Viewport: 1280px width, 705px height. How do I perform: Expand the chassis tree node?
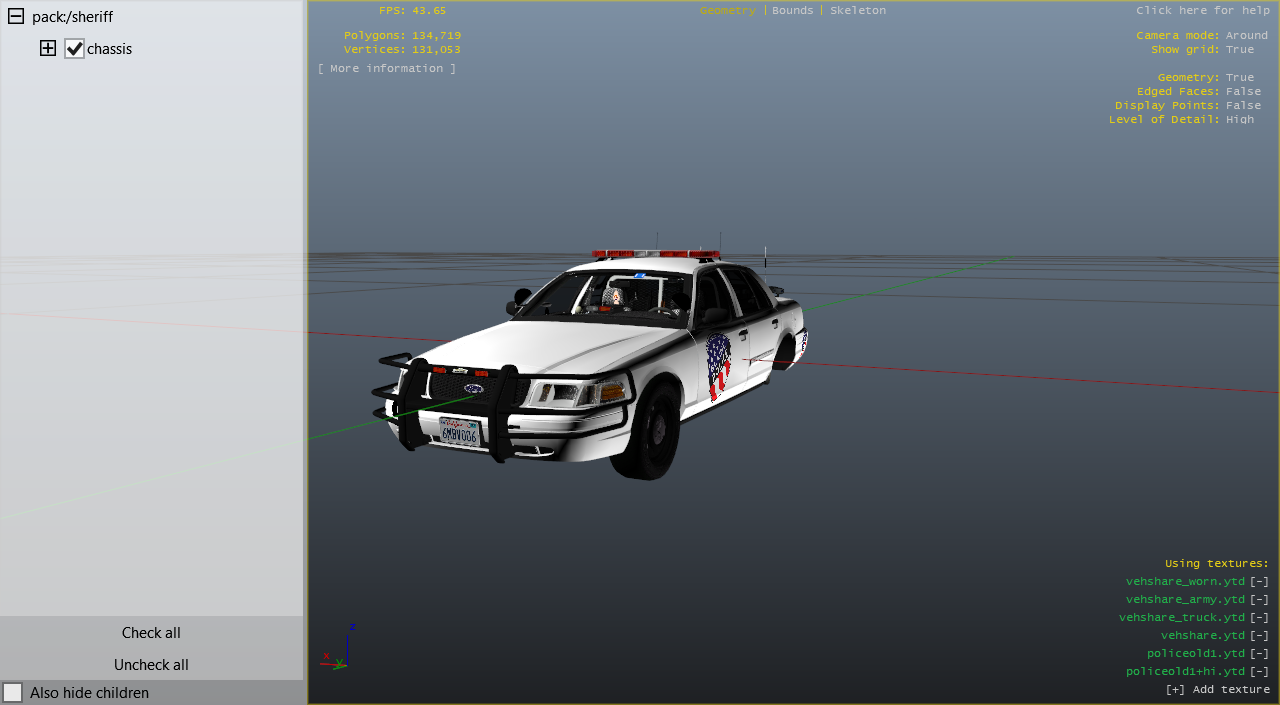(48, 49)
